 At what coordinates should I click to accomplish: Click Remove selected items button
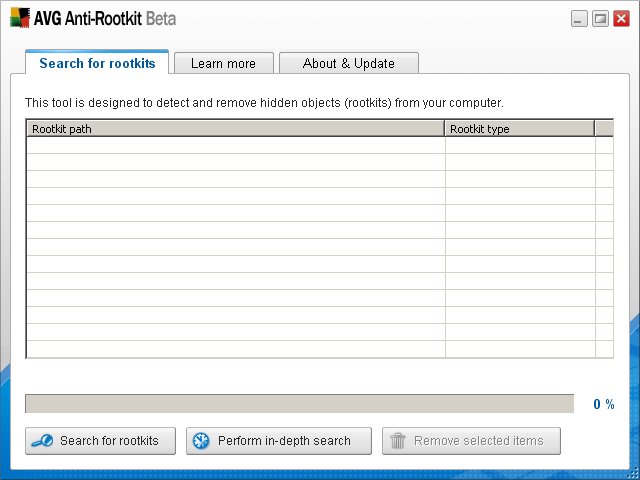(471, 441)
